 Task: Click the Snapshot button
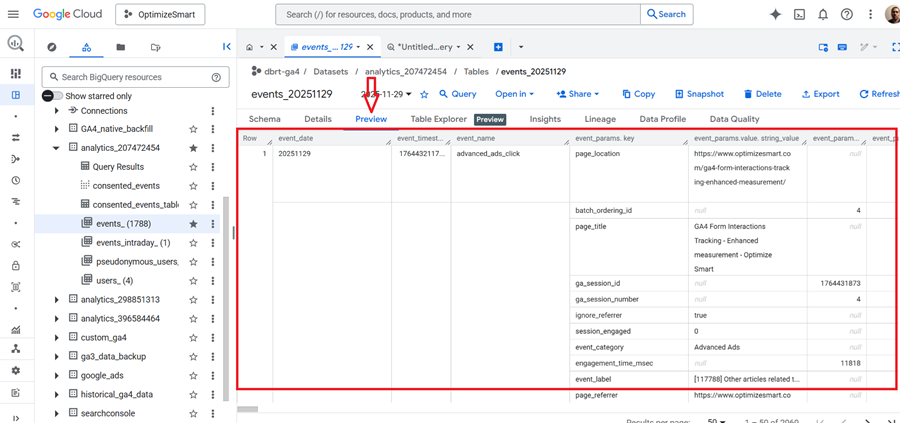click(x=699, y=94)
